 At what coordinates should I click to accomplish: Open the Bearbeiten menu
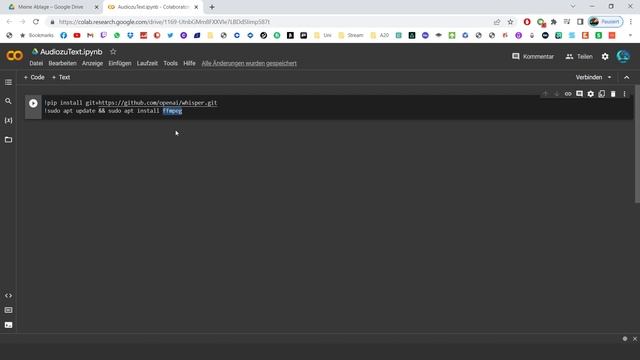[x=62, y=63]
